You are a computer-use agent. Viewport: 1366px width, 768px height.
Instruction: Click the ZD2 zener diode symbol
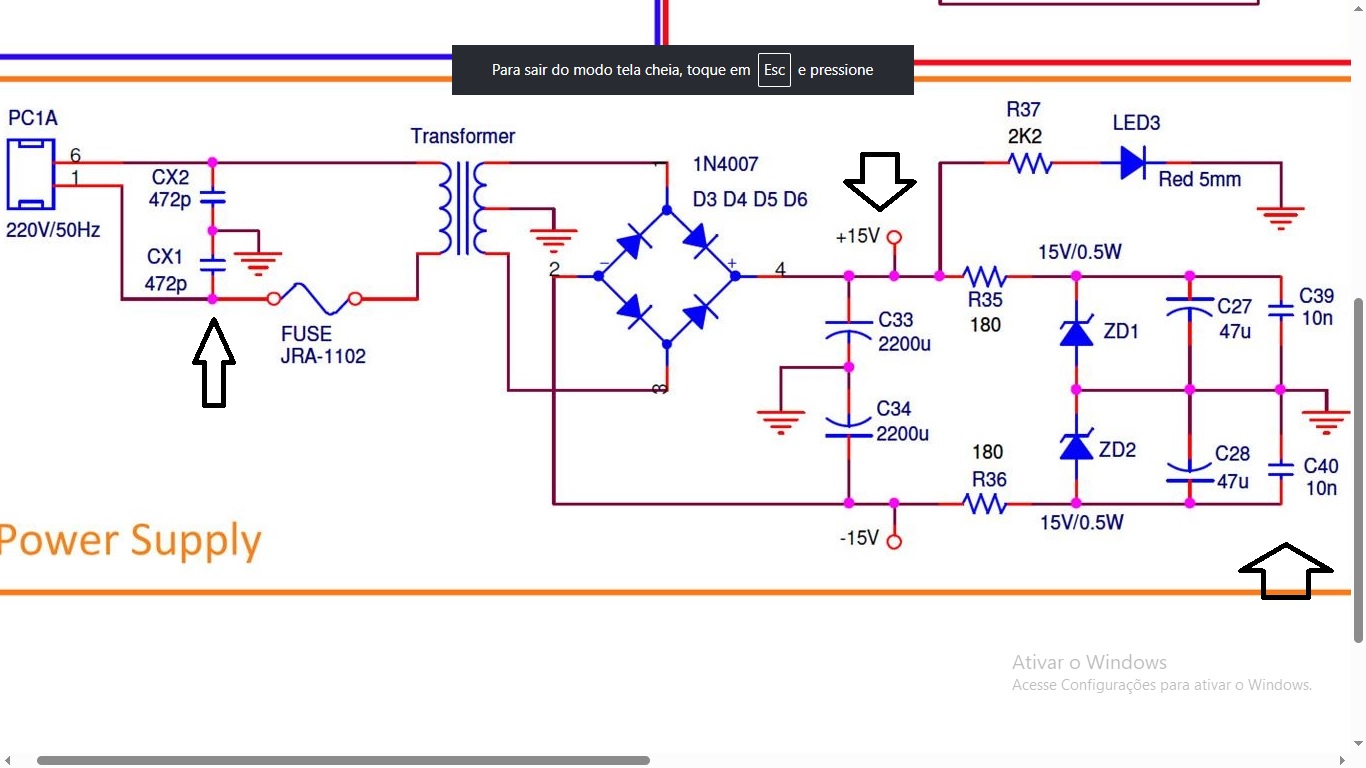(x=1076, y=445)
